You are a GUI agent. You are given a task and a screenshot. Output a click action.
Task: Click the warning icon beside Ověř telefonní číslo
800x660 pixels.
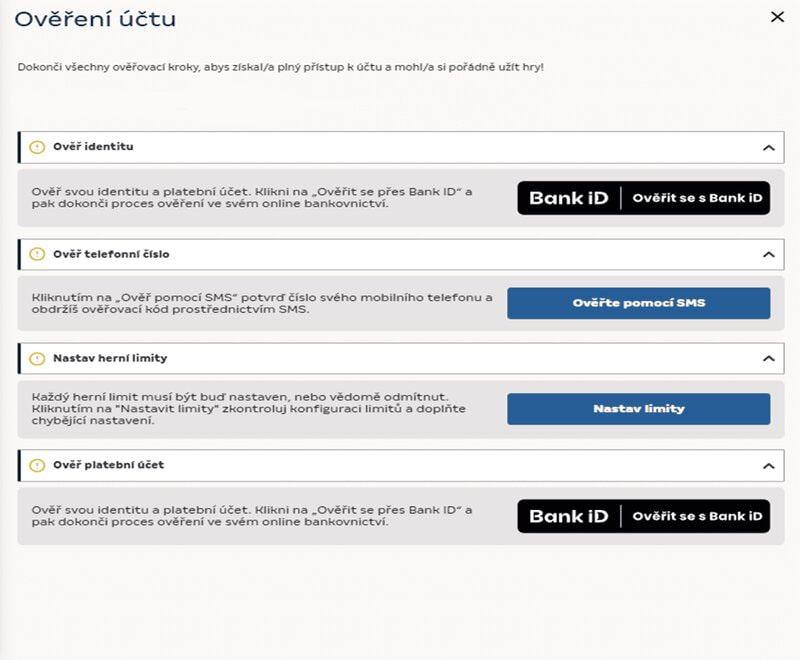tap(38, 254)
